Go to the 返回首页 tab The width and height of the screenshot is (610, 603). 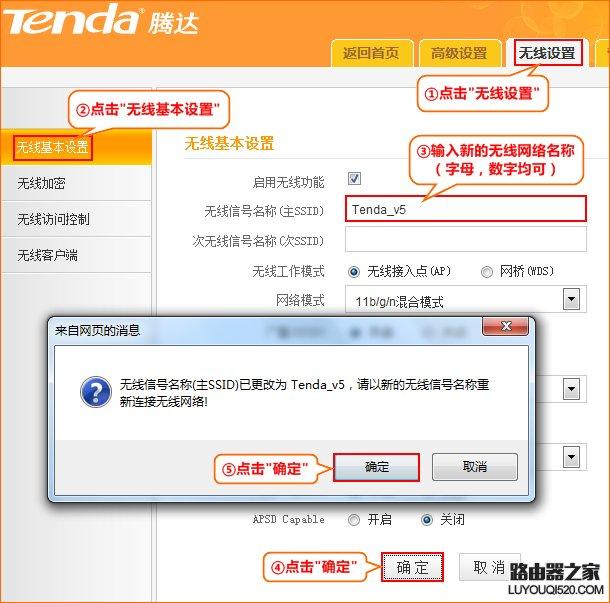371,53
